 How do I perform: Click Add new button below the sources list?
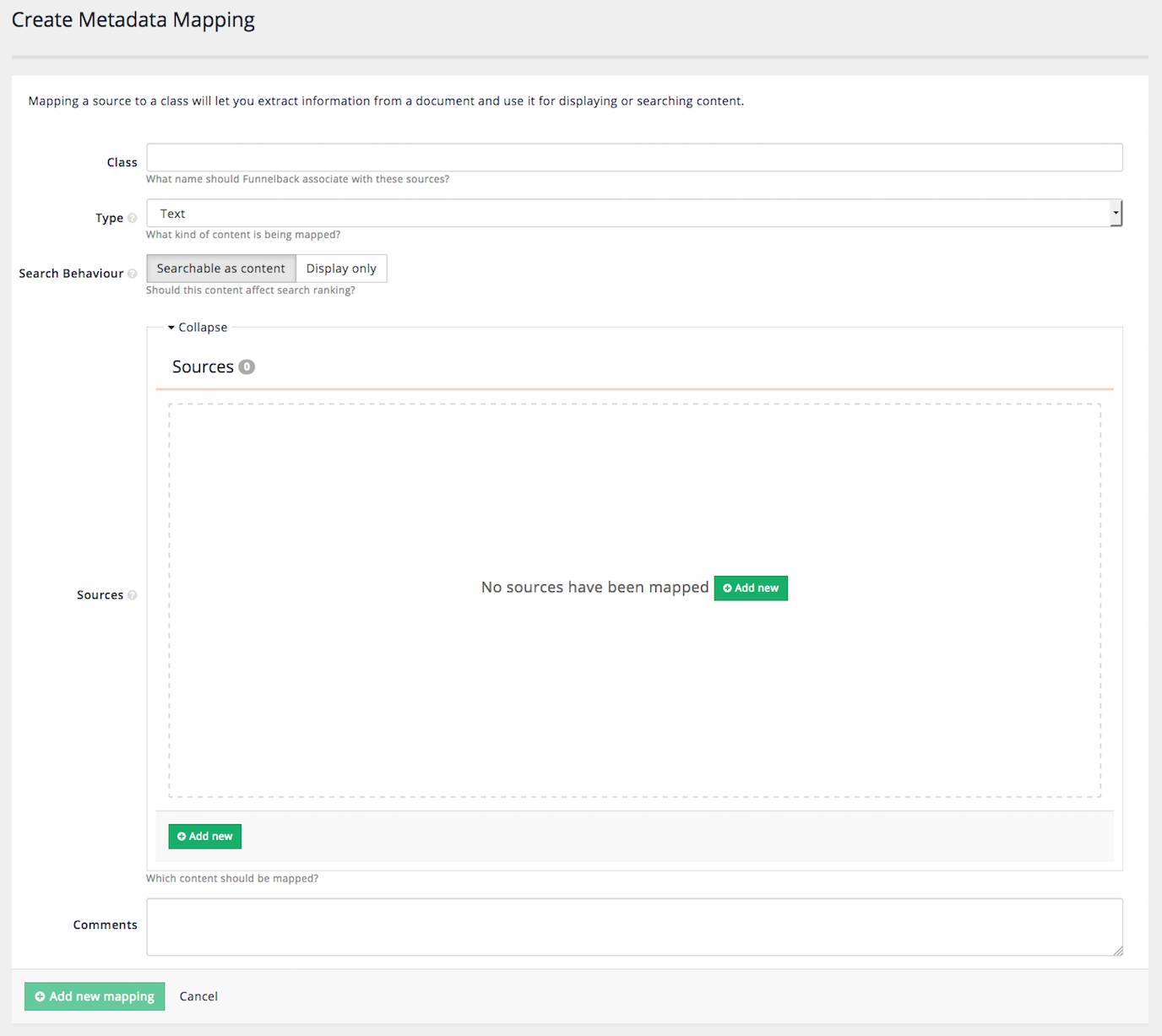pos(205,837)
